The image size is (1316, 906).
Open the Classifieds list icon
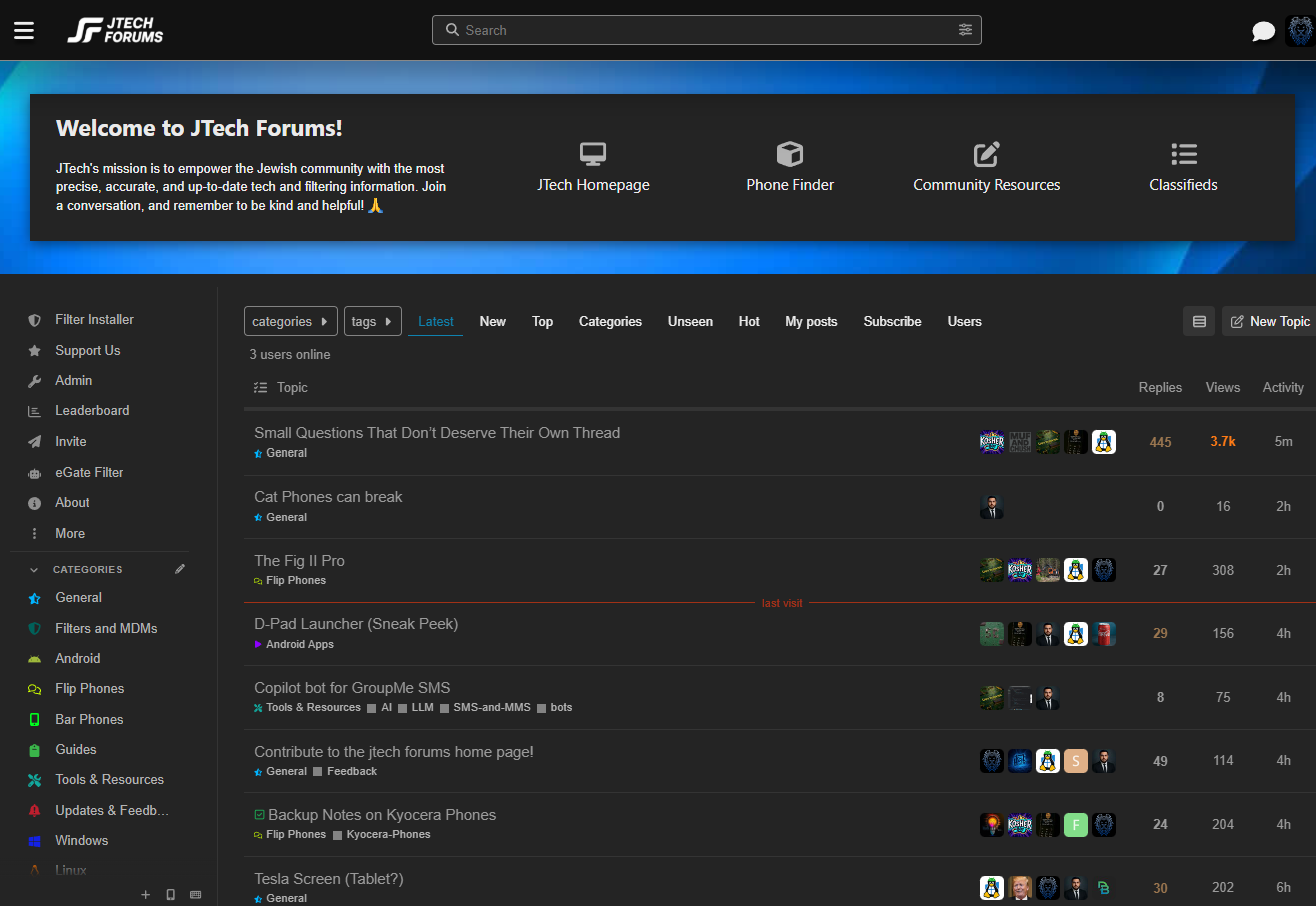click(x=1183, y=154)
